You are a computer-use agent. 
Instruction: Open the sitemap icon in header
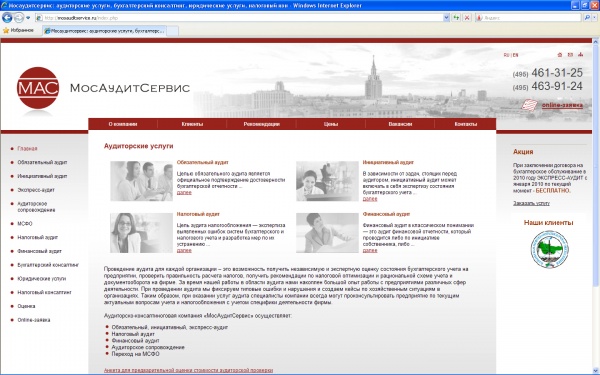[580, 55]
